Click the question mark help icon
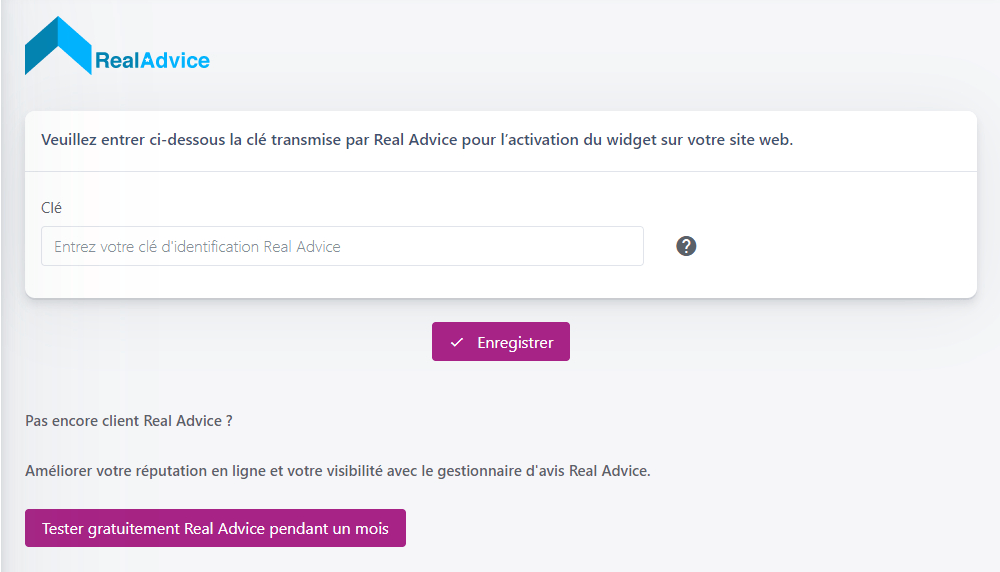1000x572 pixels. click(x=686, y=246)
